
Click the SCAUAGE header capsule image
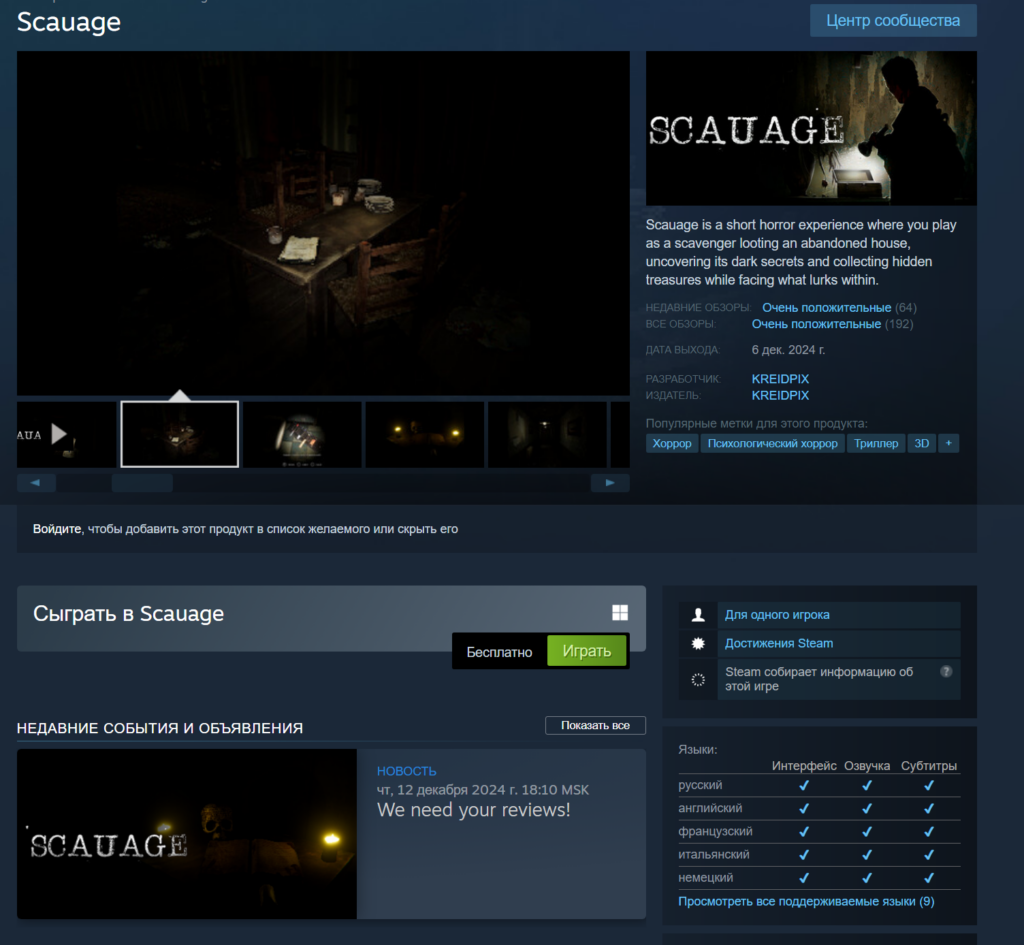coord(811,128)
